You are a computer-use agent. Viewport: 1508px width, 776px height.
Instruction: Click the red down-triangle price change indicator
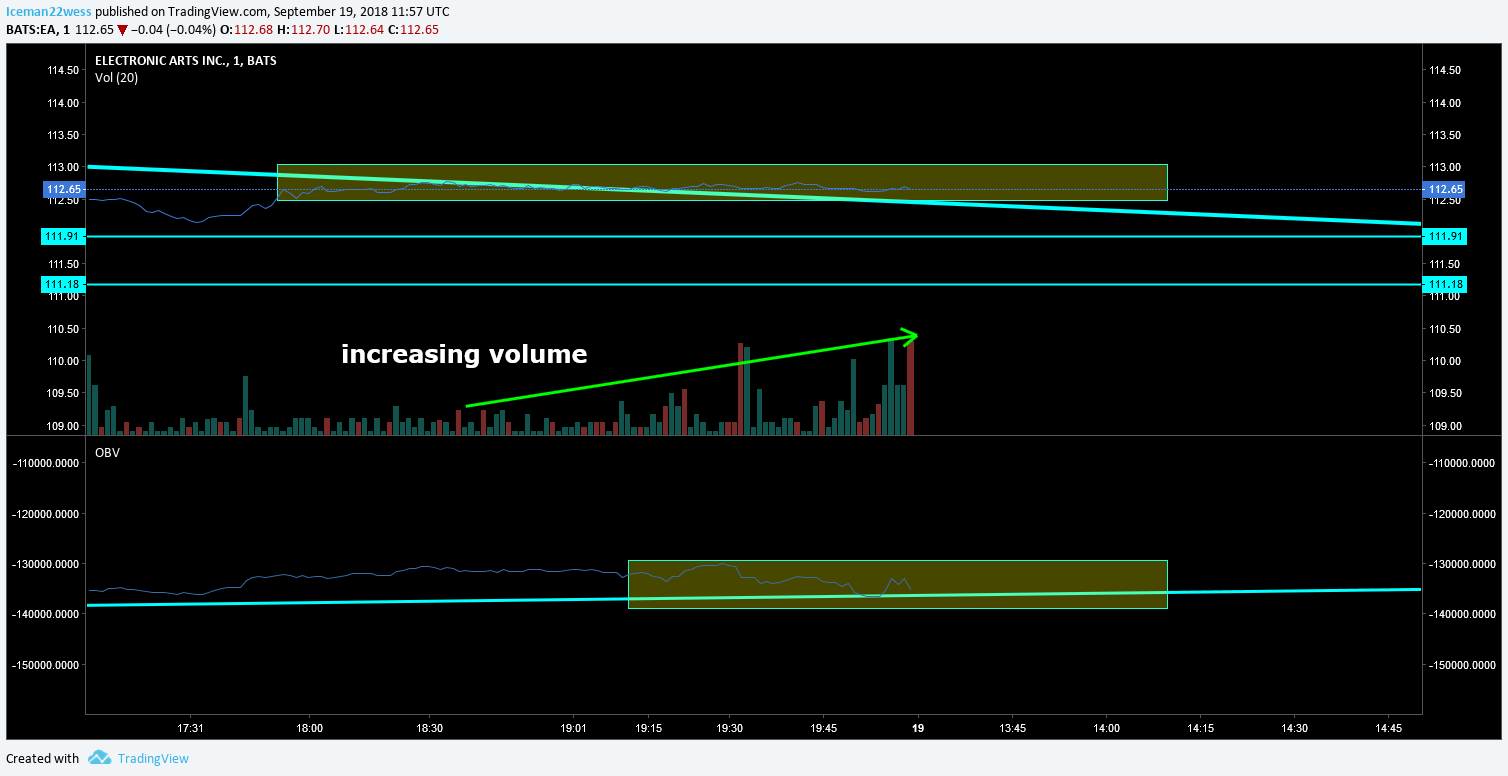(x=122, y=30)
